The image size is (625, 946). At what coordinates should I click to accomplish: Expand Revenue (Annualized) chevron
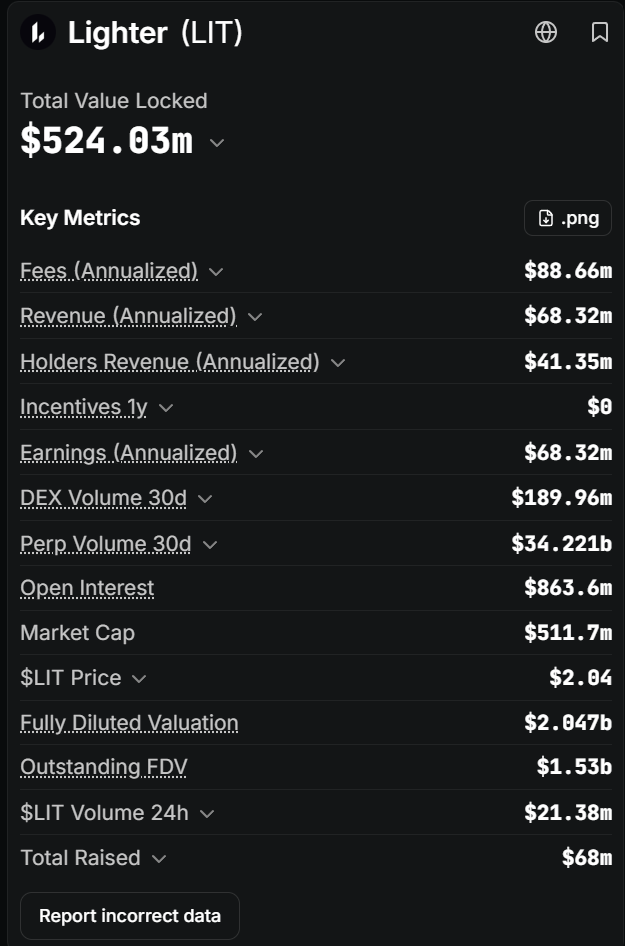coord(255,317)
